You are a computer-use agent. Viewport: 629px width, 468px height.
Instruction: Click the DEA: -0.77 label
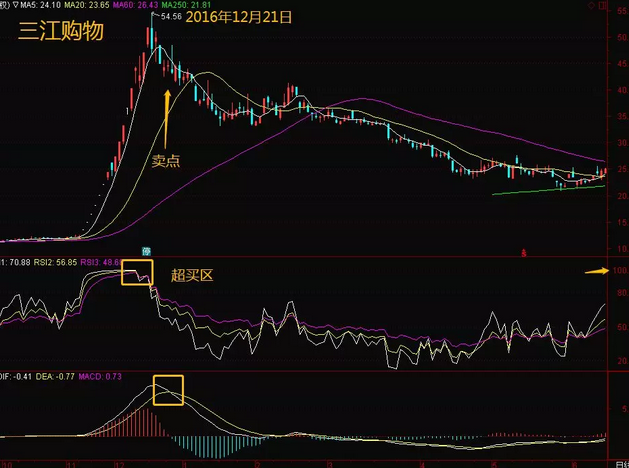click(x=57, y=375)
